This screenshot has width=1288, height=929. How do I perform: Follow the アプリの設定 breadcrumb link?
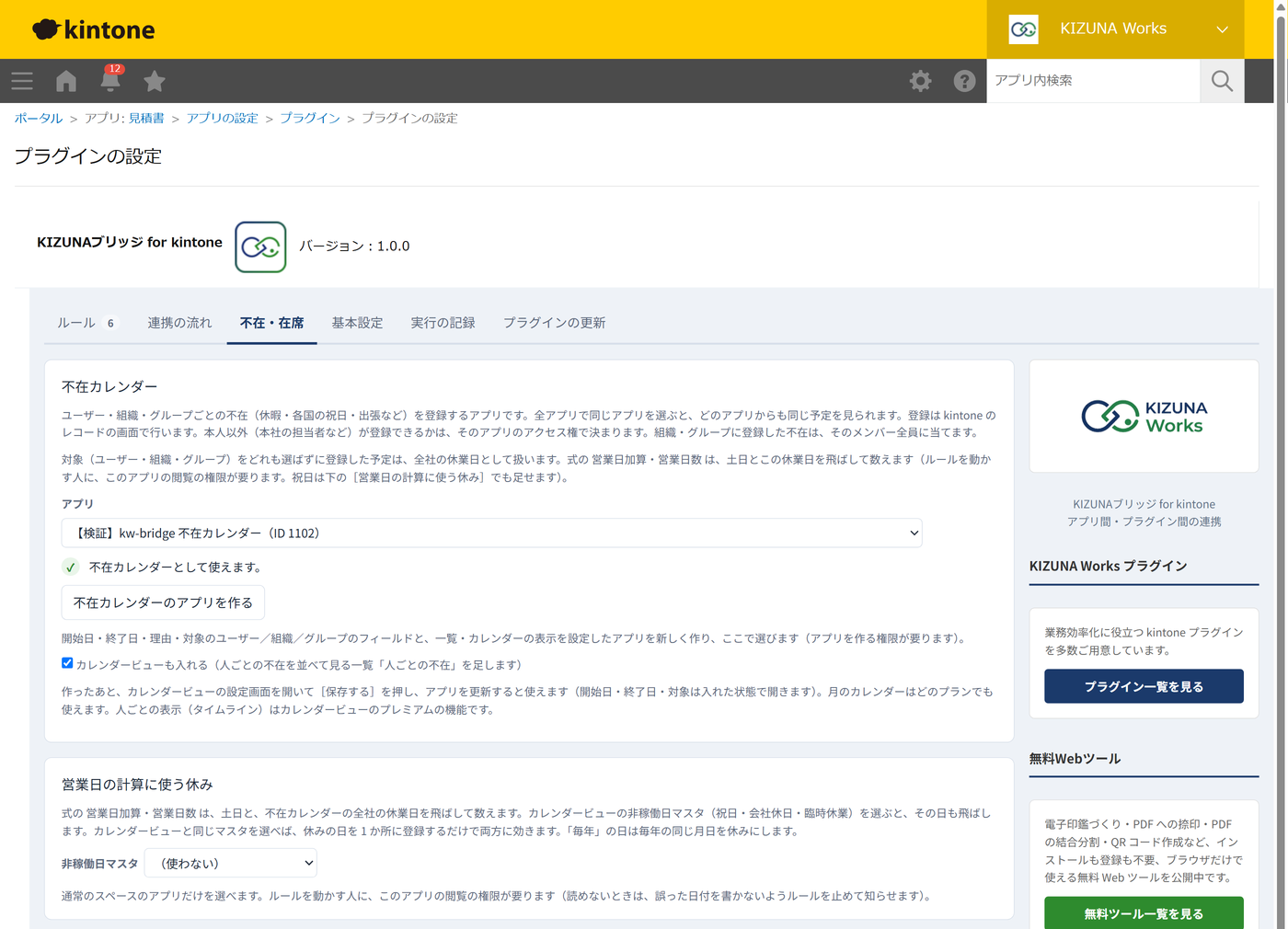coord(222,119)
